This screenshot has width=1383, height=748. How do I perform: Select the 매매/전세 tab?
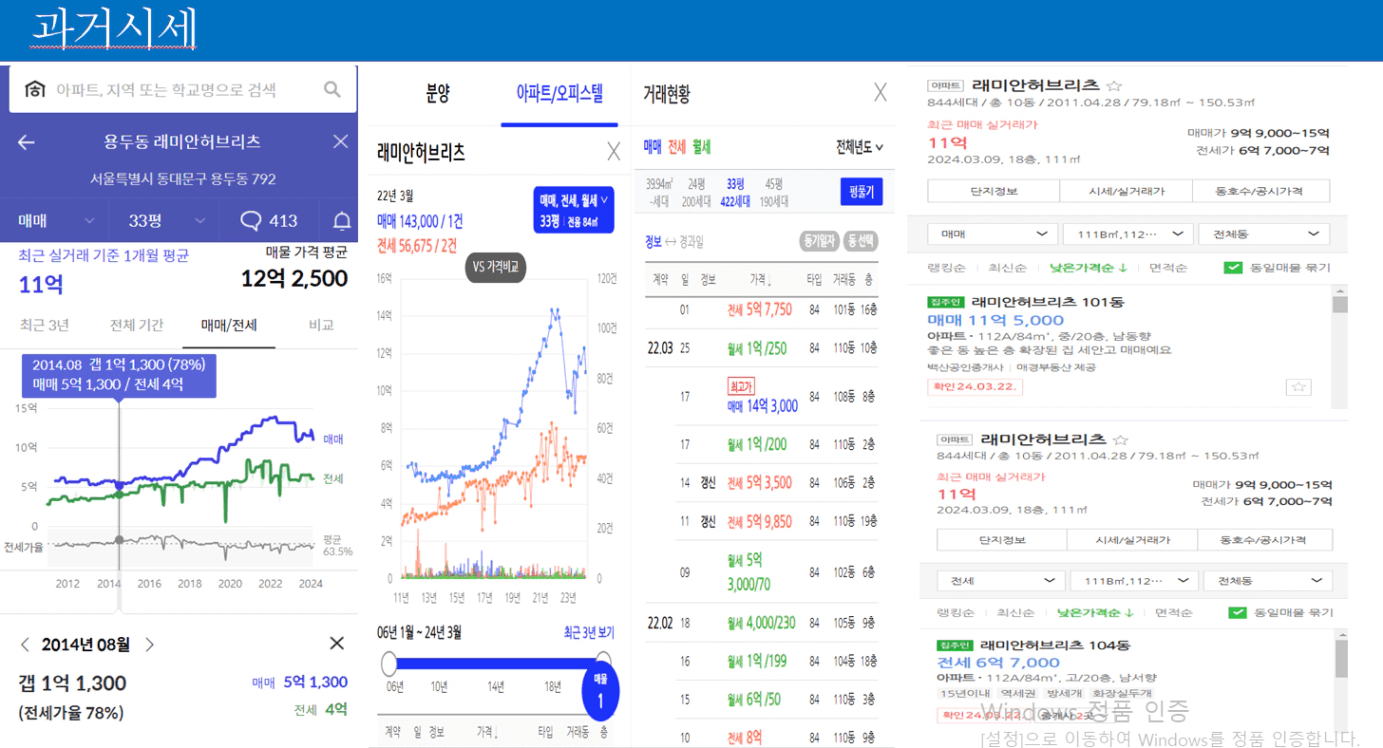pos(229,325)
